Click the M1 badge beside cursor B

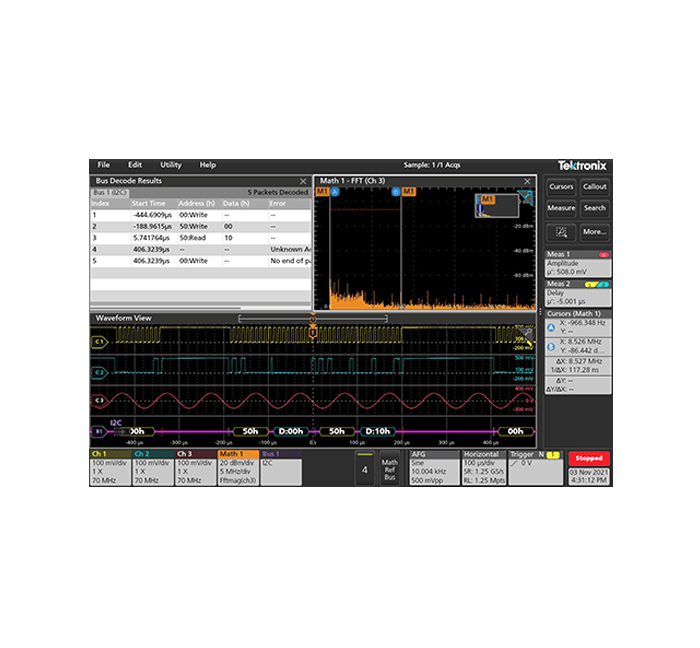tap(408, 192)
